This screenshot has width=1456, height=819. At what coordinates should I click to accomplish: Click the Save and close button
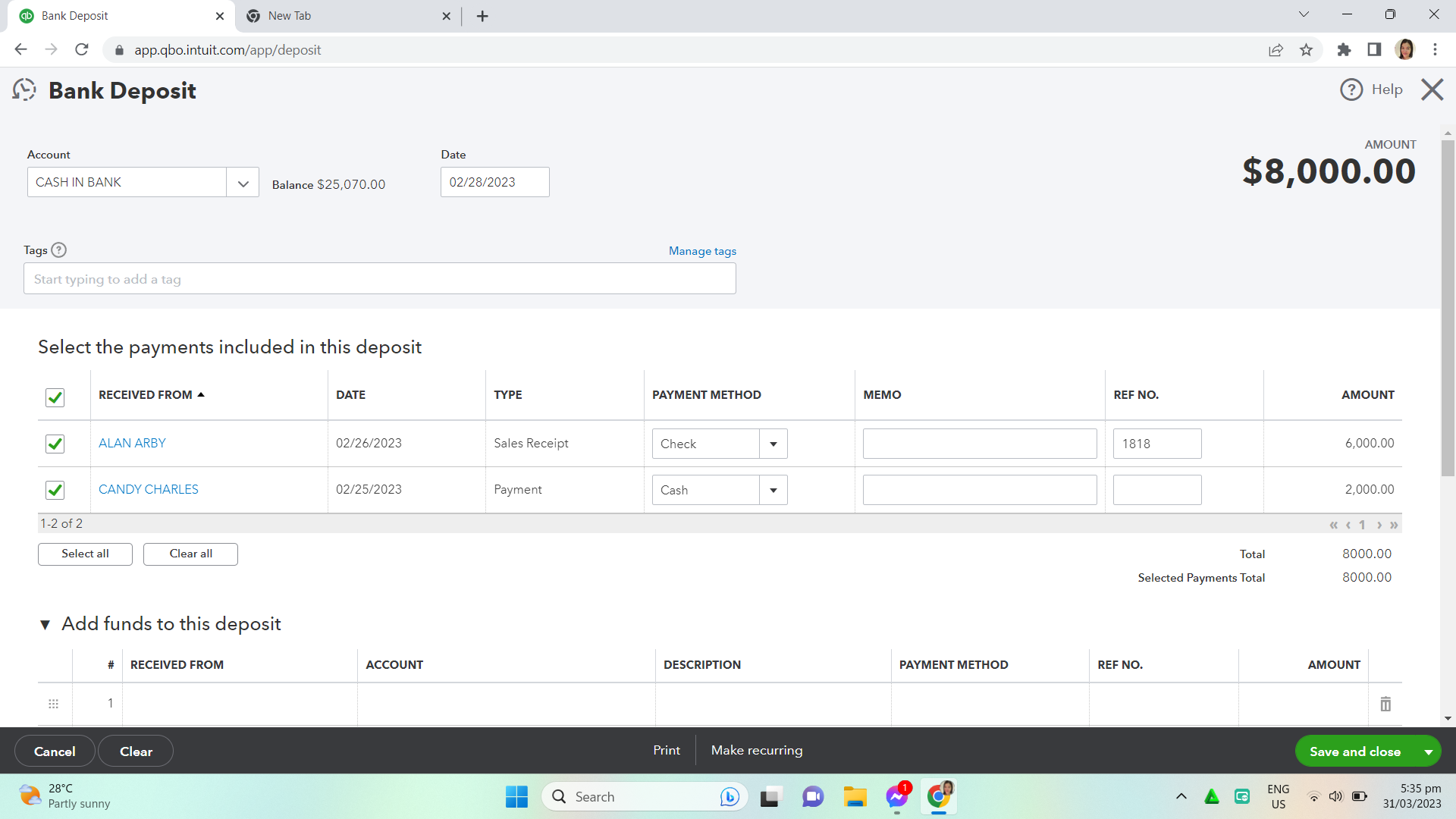(1355, 752)
